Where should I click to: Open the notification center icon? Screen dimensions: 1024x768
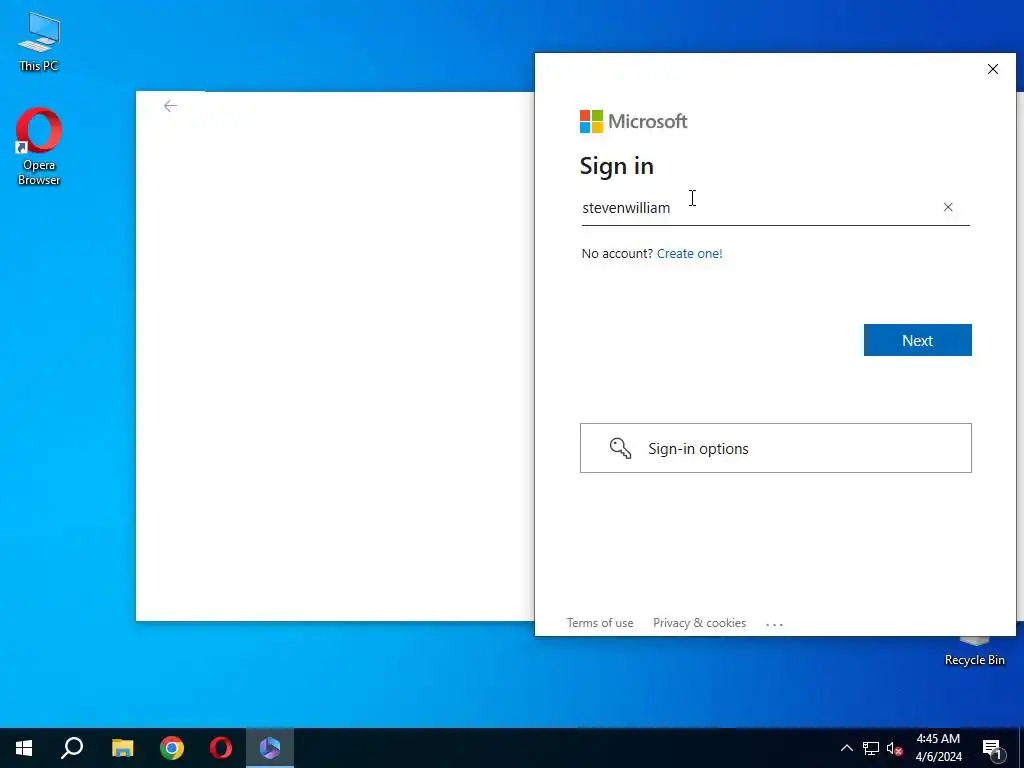993,749
